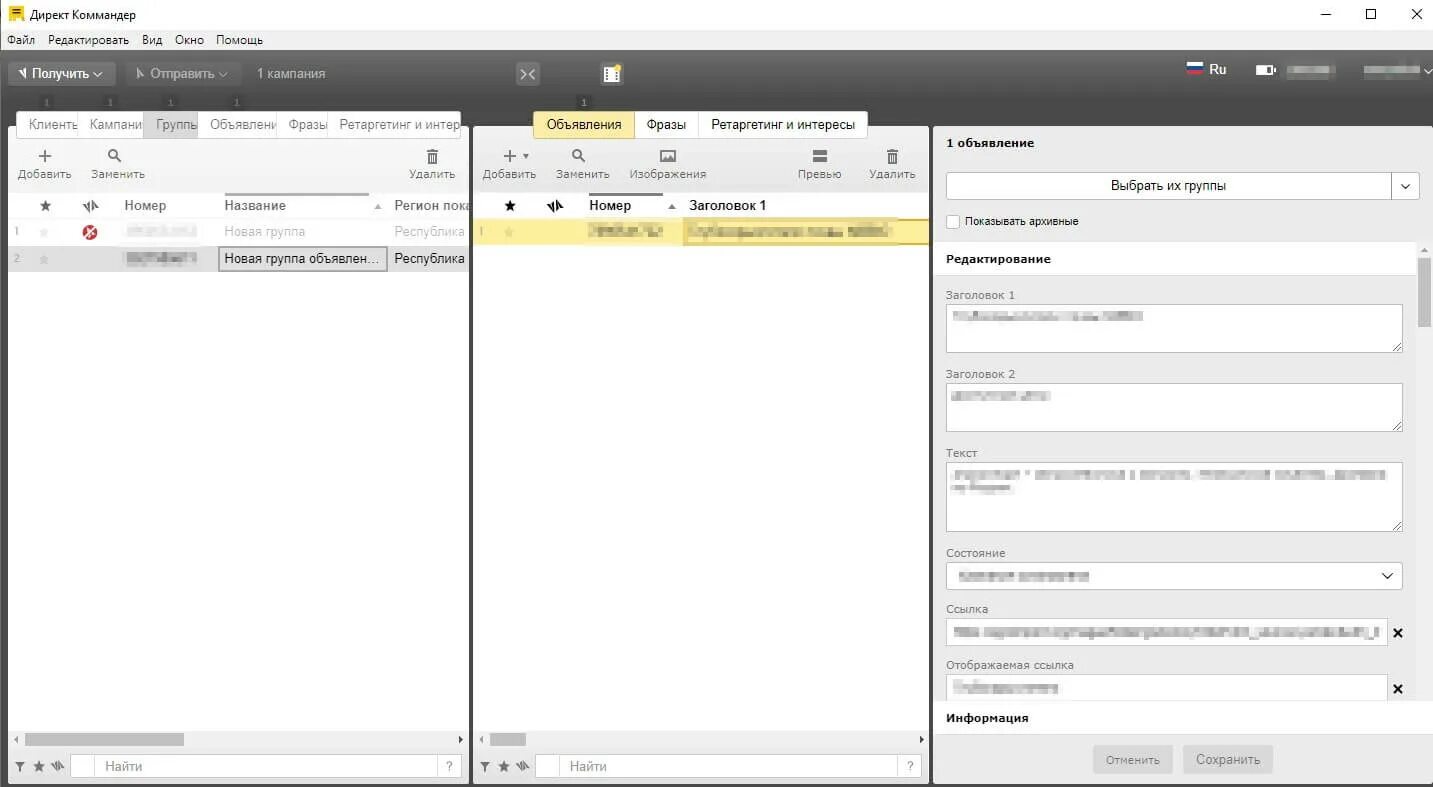Viewport: 1433px width, 787px height.
Task: Switch to left panel Объявления tab
Action: tap(240, 125)
